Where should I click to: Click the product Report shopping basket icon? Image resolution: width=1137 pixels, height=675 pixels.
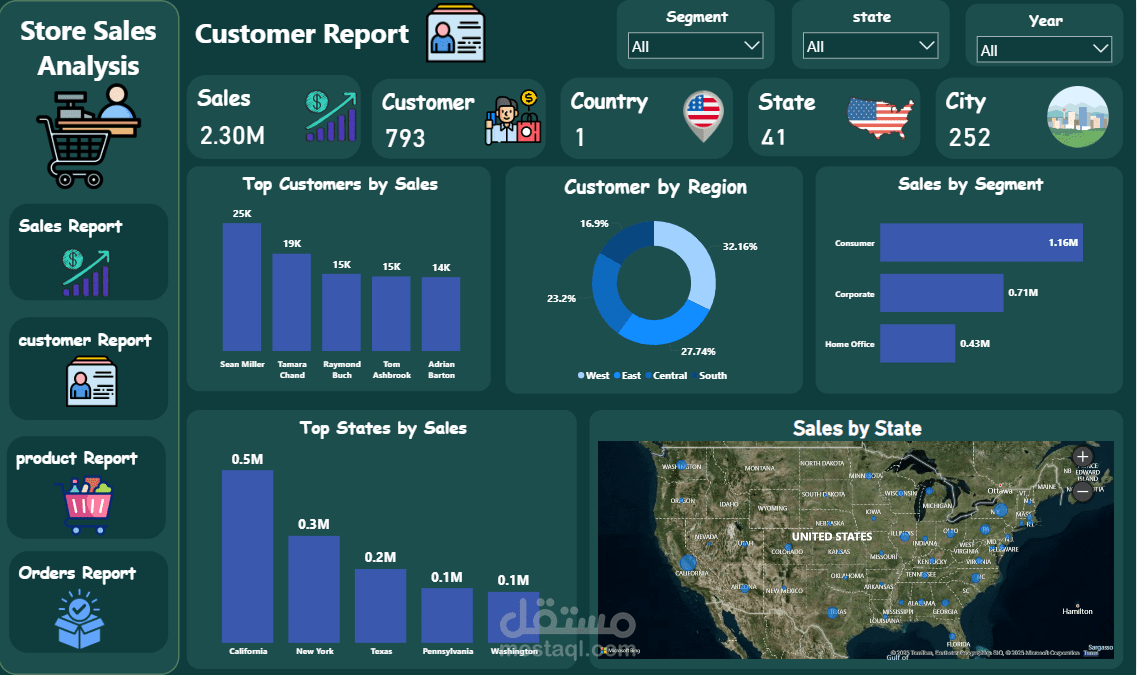[88, 506]
